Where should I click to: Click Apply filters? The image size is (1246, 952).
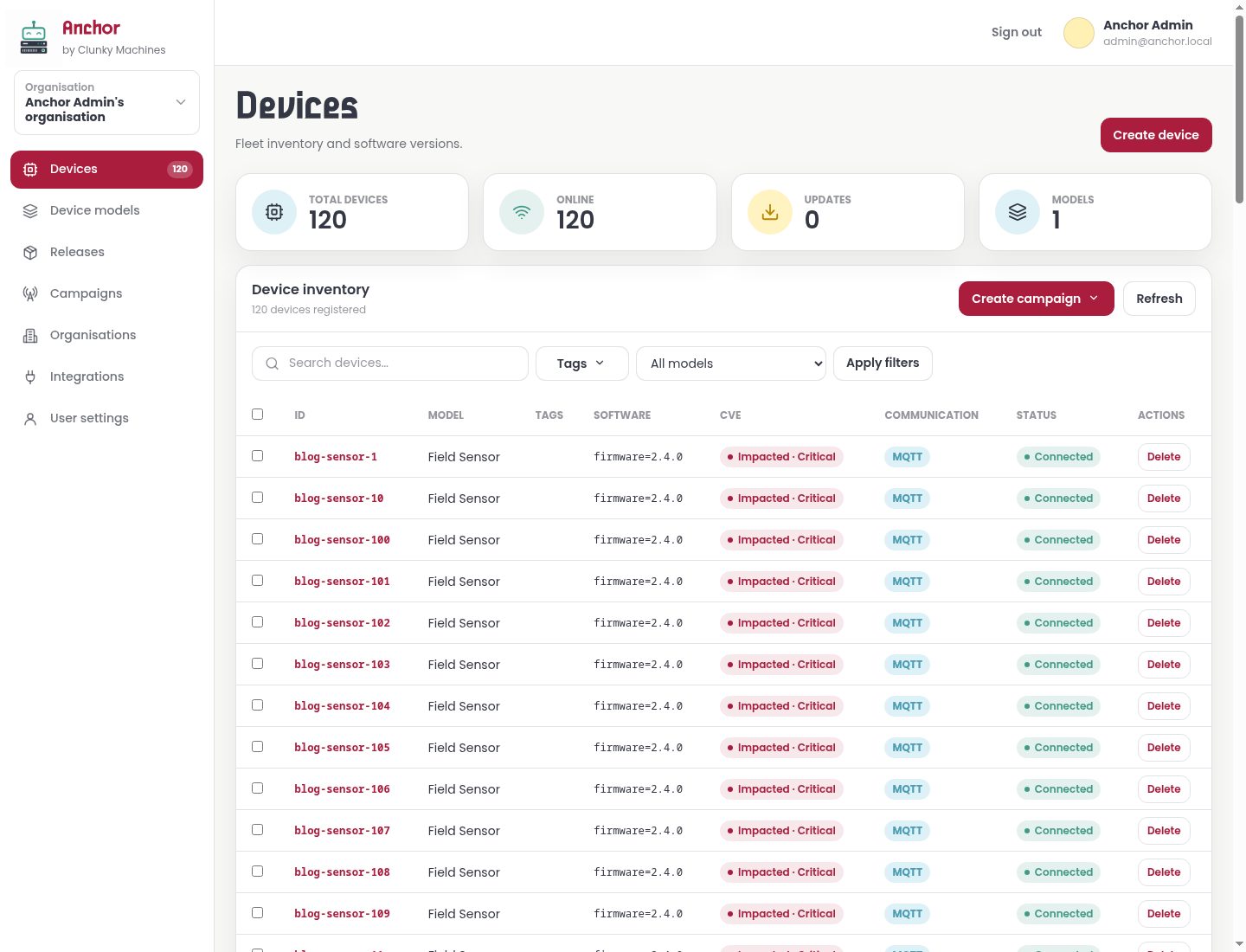883,363
